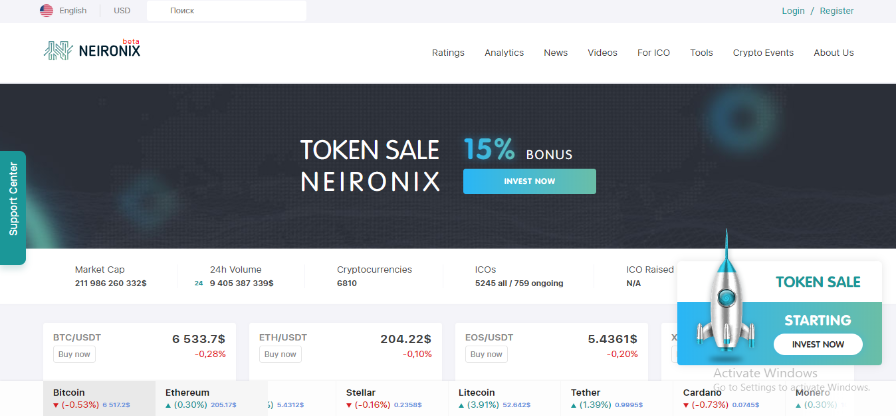Image resolution: width=896 pixels, height=416 pixels.
Task: Click the TOKEN SALE heading in rocket popup
Action: click(x=818, y=282)
